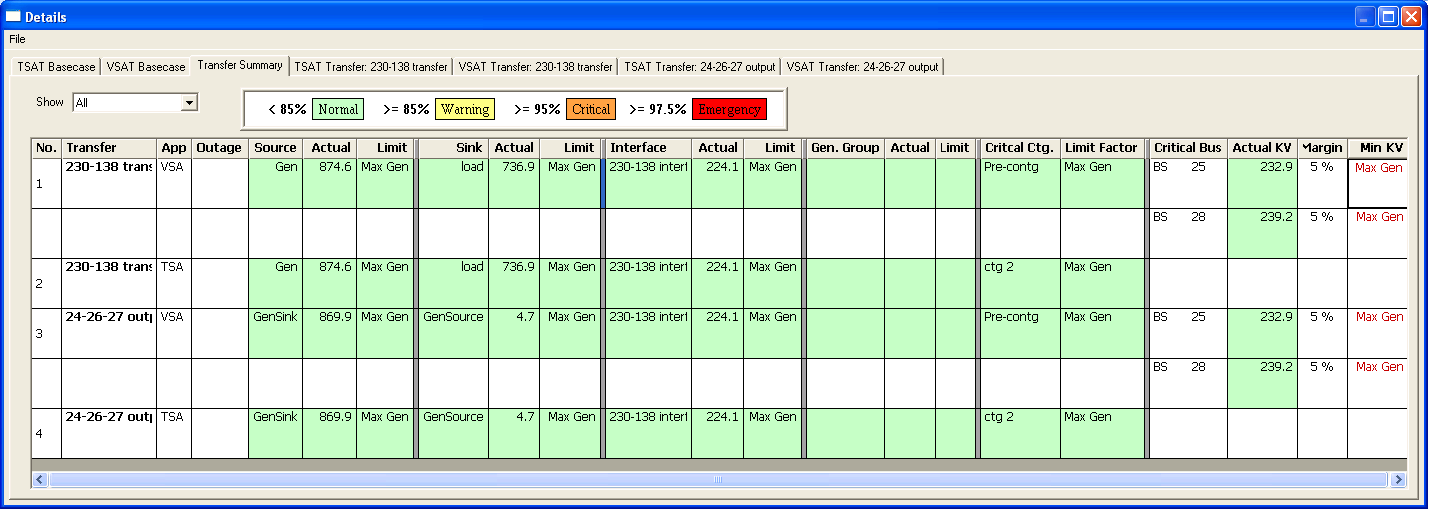This screenshot has width=1429, height=510.
Task: Click the yellow Warning legend swatch
Action: (465, 109)
